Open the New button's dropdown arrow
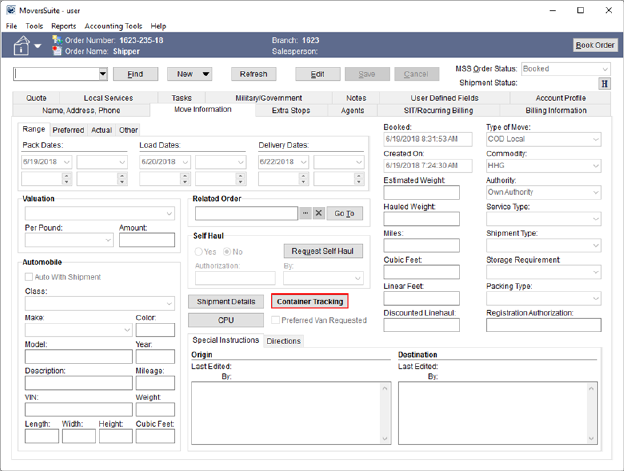This screenshot has width=624, height=471. click(x=205, y=74)
